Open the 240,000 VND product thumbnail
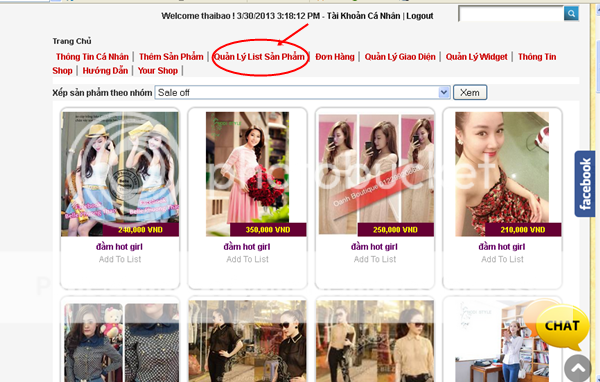The width and height of the screenshot is (600, 382). [x=120, y=173]
